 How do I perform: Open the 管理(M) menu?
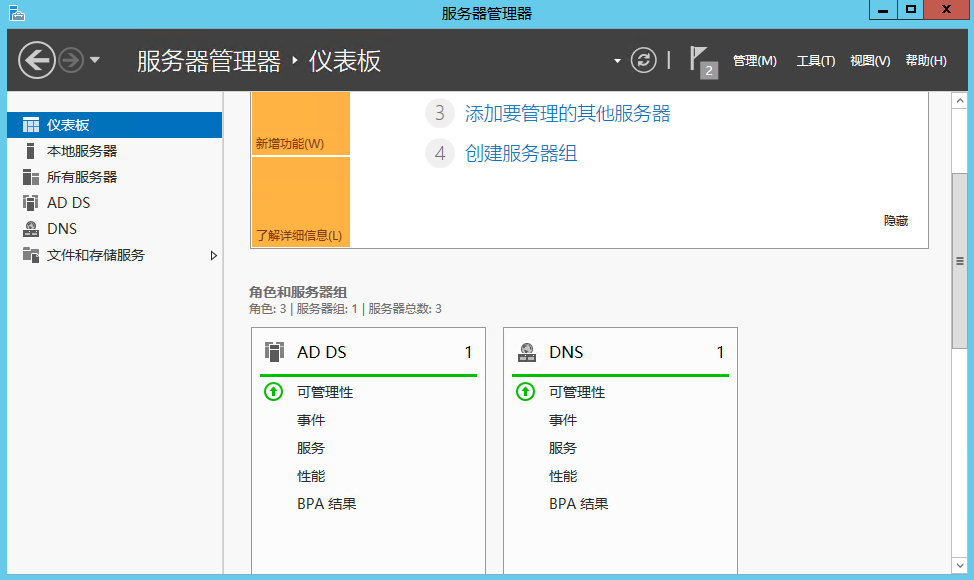click(x=755, y=61)
